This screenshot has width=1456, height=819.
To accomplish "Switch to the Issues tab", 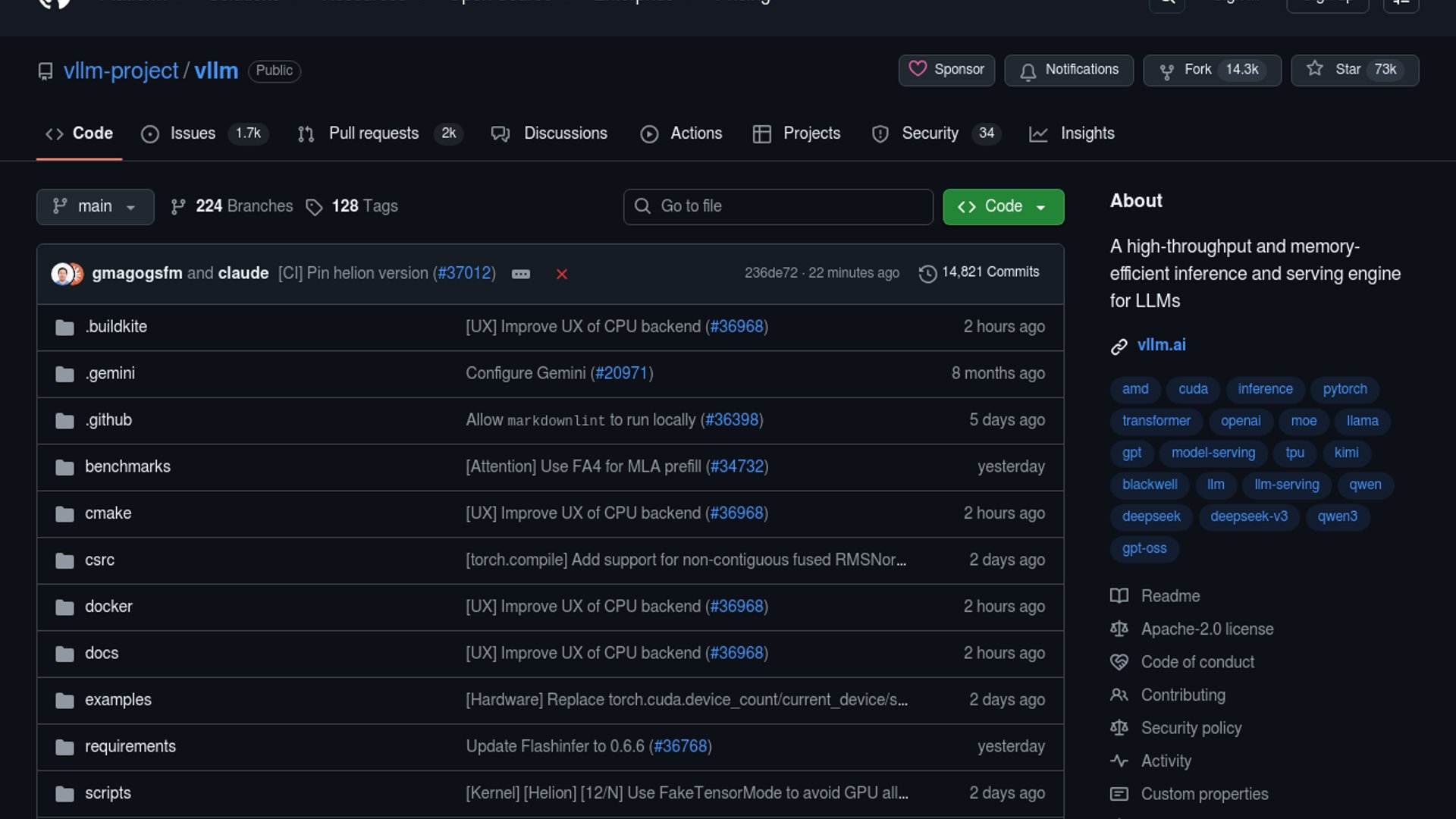I will (x=193, y=133).
